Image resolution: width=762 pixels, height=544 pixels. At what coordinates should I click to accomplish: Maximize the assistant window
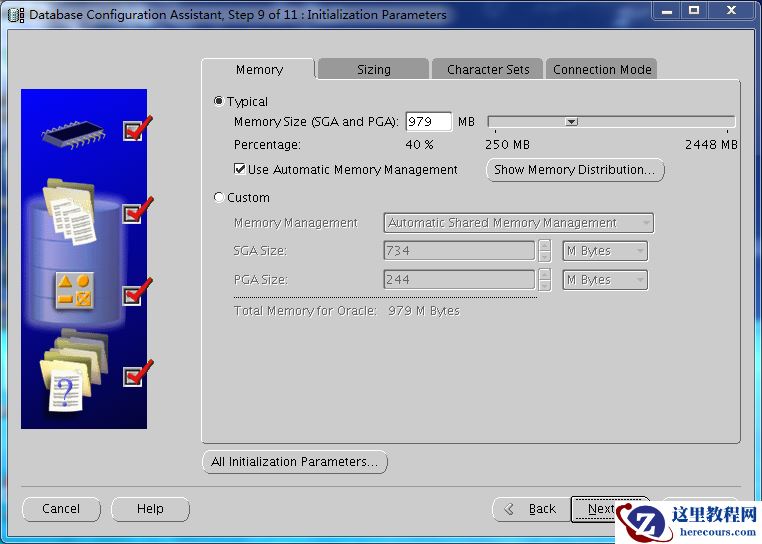tap(694, 11)
